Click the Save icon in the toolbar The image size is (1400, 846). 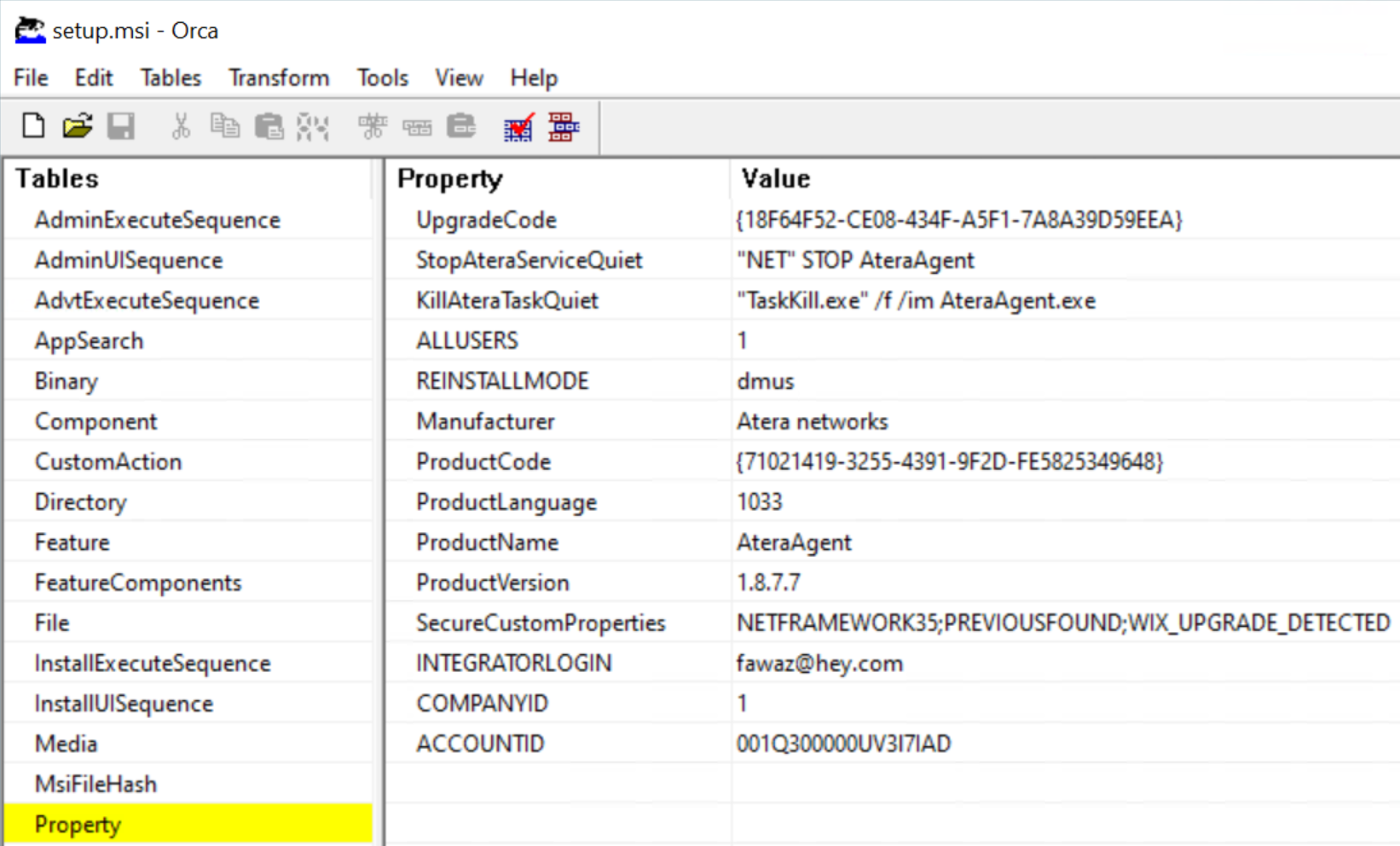click(x=121, y=125)
